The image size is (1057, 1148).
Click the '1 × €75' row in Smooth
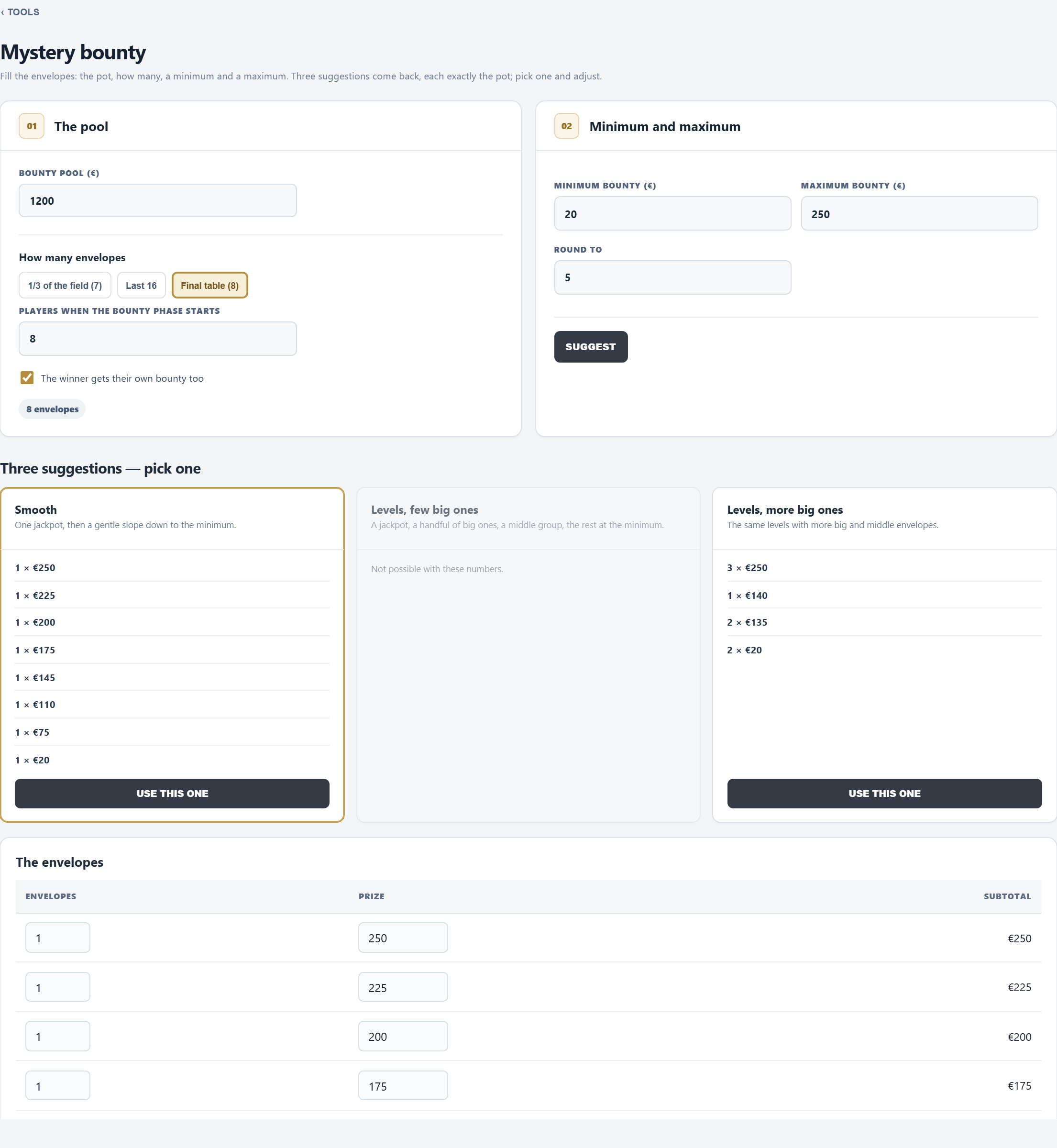coord(172,732)
